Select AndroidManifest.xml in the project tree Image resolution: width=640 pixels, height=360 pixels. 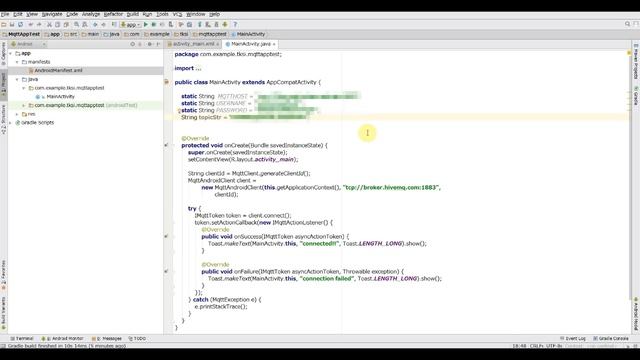(58, 71)
